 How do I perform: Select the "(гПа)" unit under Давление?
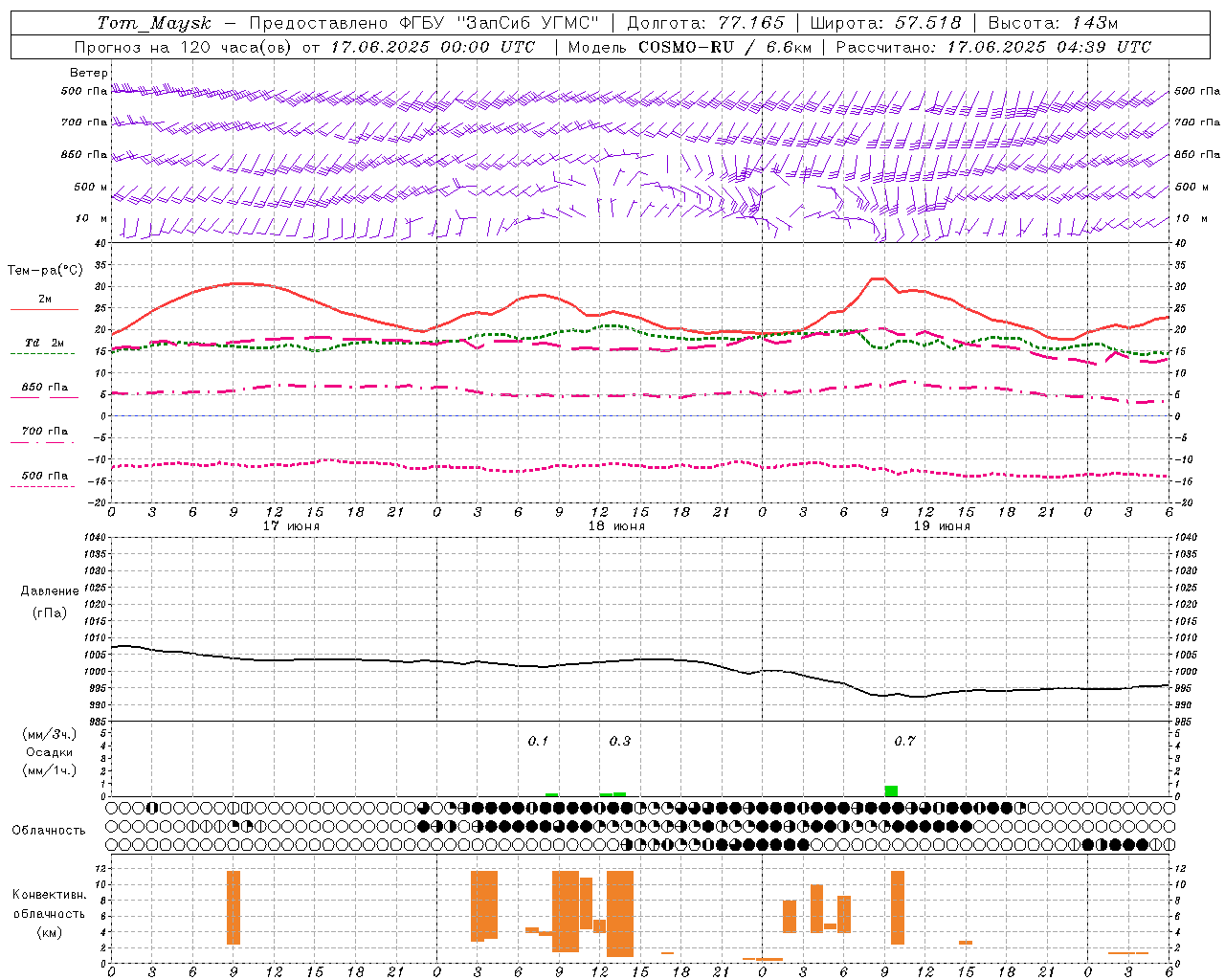50,612
